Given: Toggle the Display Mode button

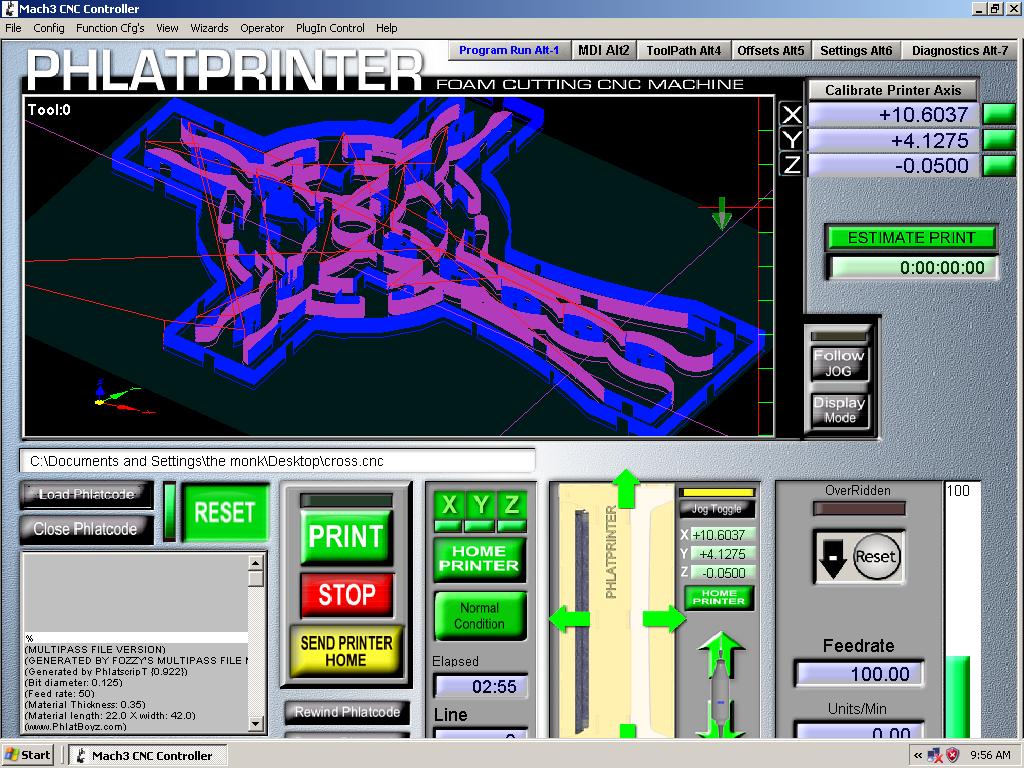Looking at the screenshot, I should pyautogui.click(x=839, y=409).
